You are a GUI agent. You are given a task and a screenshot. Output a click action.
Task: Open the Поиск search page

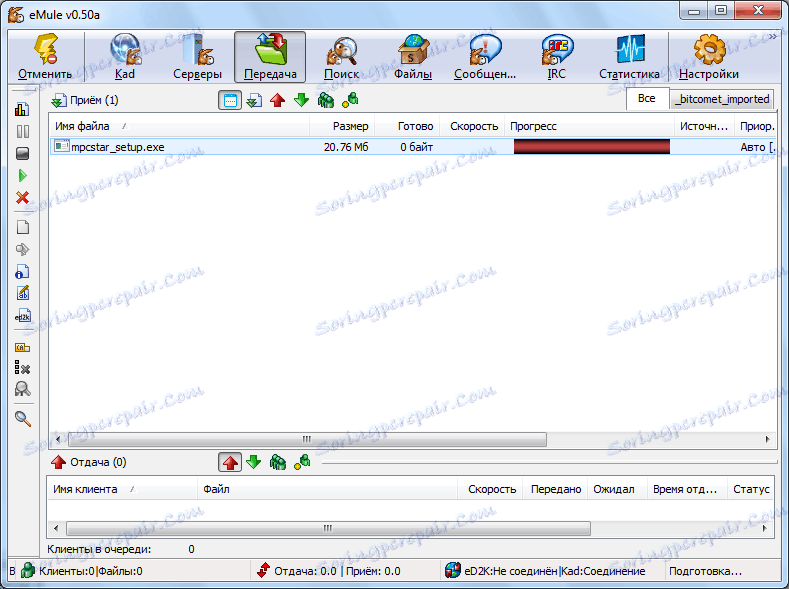[342, 57]
